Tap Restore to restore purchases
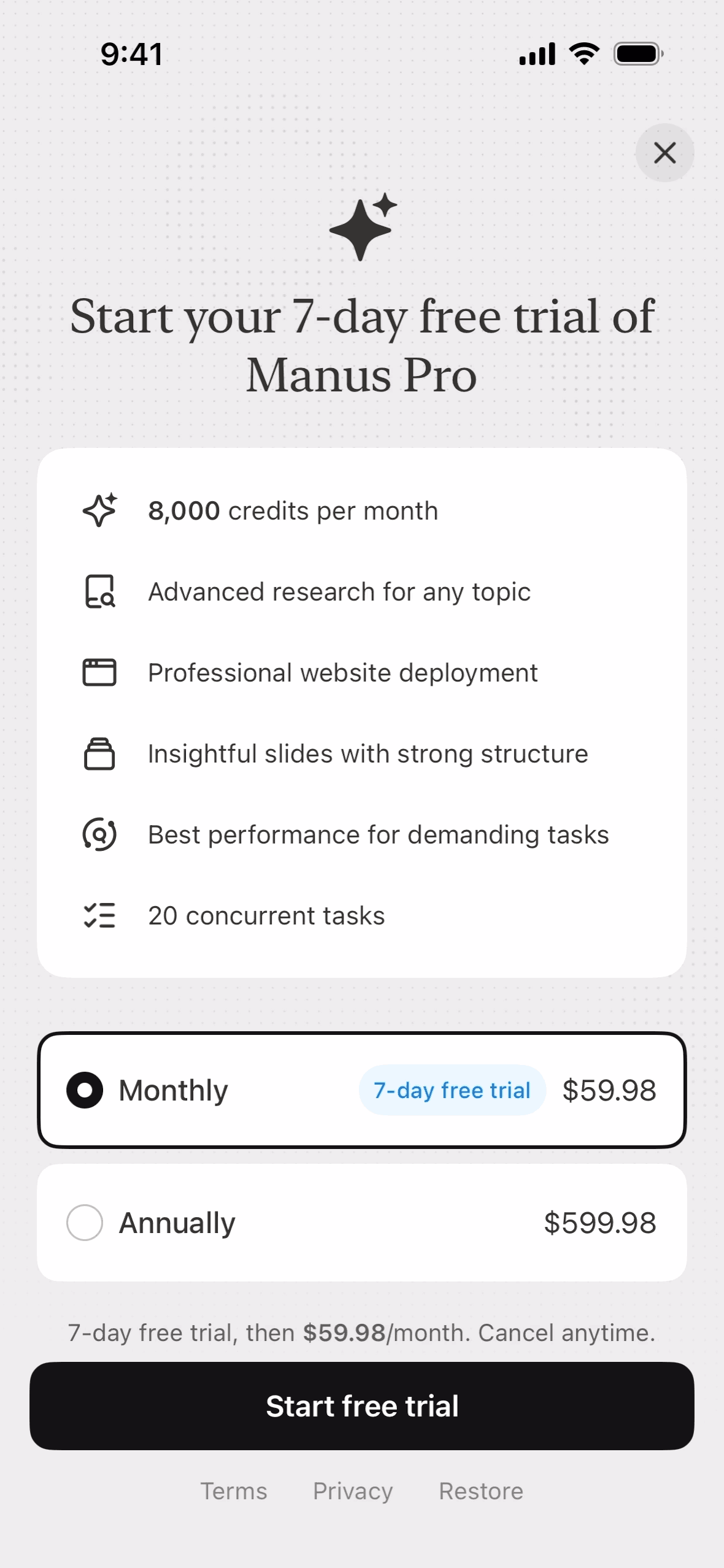The image size is (724, 1568). click(x=481, y=1491)
